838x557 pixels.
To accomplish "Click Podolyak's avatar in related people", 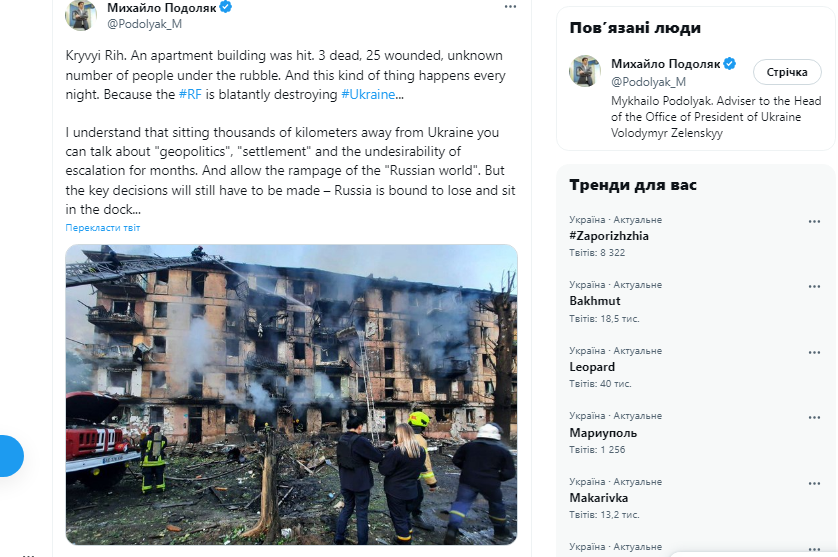I will [x=585, y=71].
